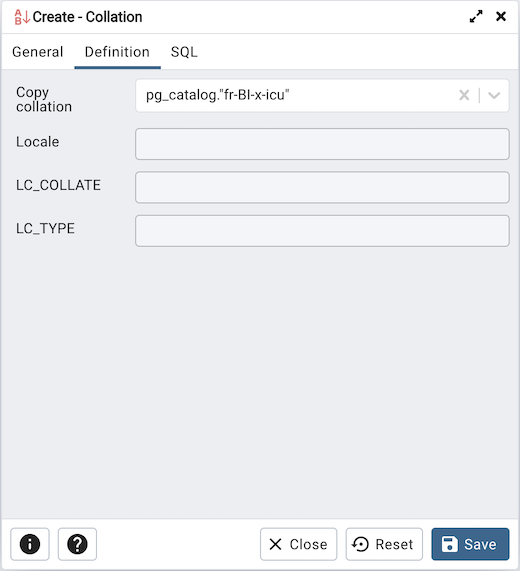Focus the LC_COLLATE input field
Viewport: 520px width, 571px height.
322,187
